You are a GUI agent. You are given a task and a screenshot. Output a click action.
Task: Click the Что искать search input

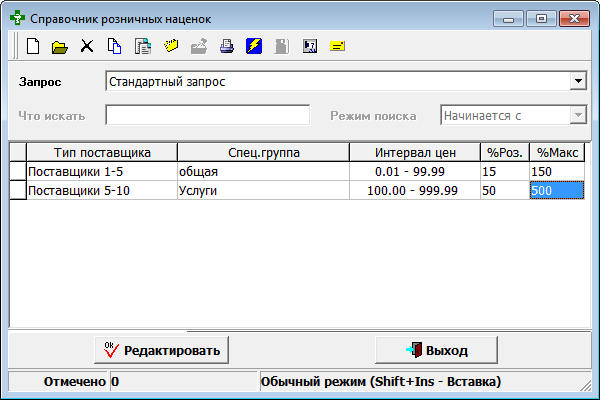[208, 115]
